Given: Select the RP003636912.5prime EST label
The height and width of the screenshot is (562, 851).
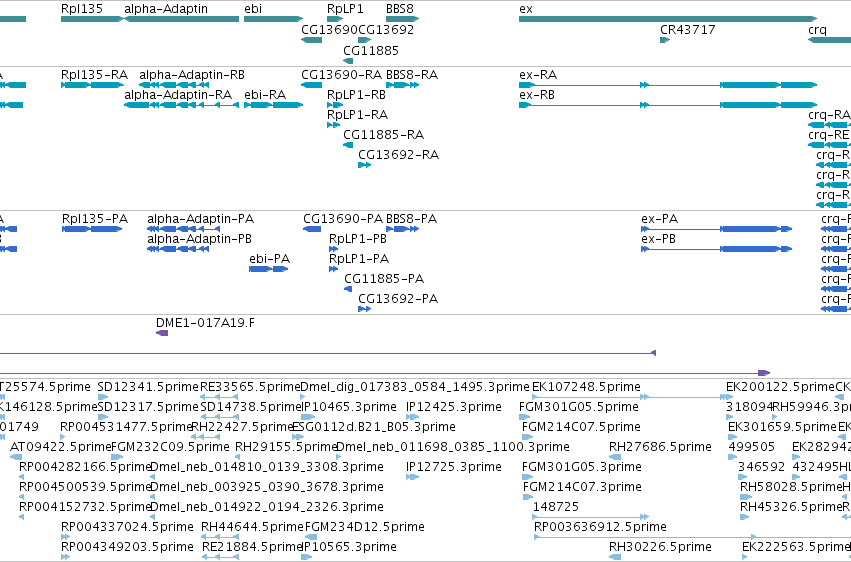Looking at the screenshot, I should coord(600,527).
